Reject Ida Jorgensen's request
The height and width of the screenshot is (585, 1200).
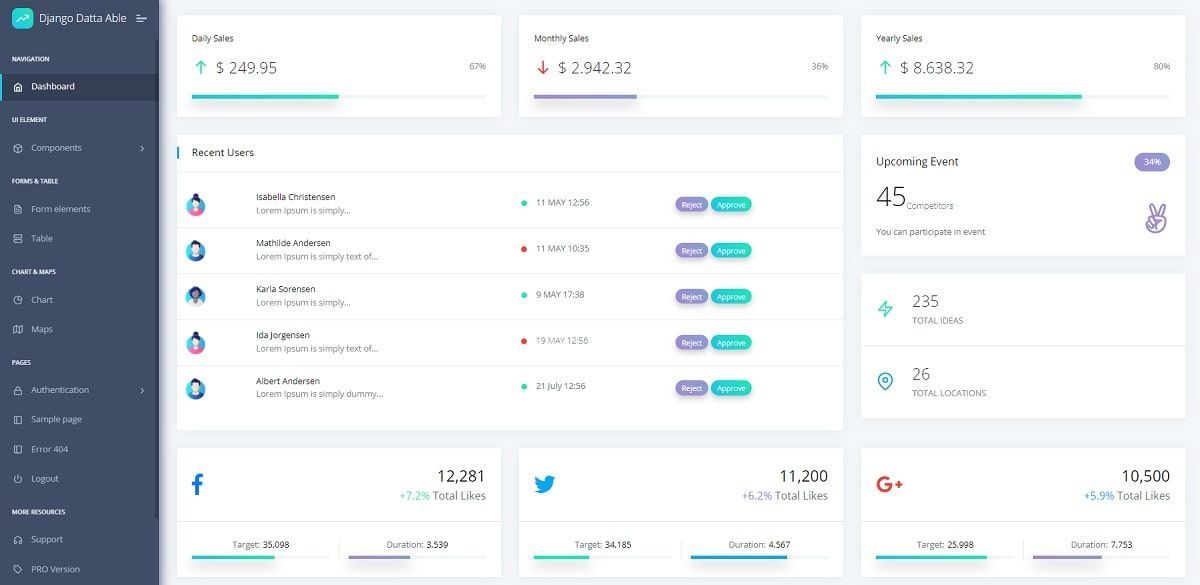691,342
